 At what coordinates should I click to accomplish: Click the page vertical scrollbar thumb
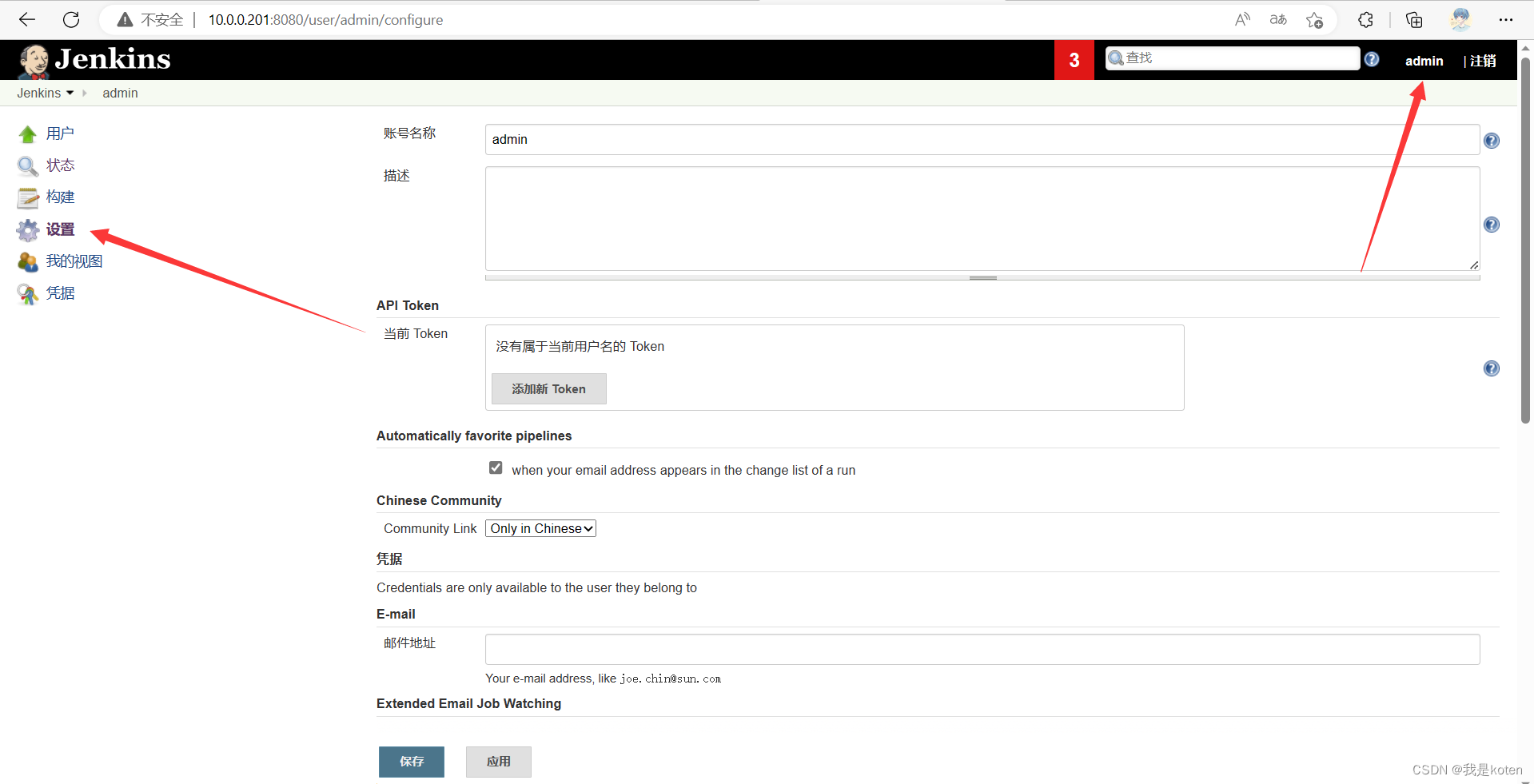pyautogui.click(x=1525, y=240)
